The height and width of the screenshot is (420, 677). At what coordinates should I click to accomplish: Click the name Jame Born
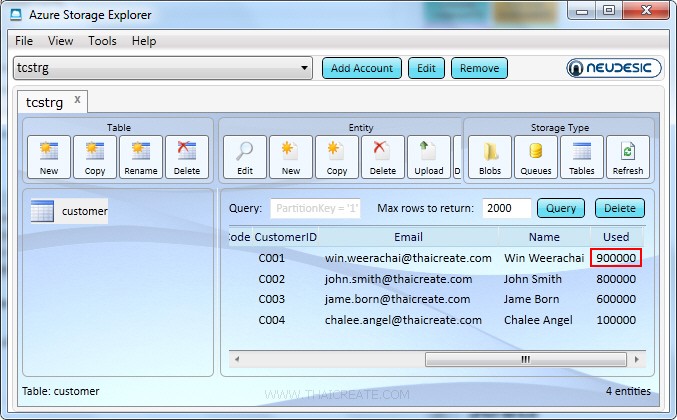coord(531,299)
